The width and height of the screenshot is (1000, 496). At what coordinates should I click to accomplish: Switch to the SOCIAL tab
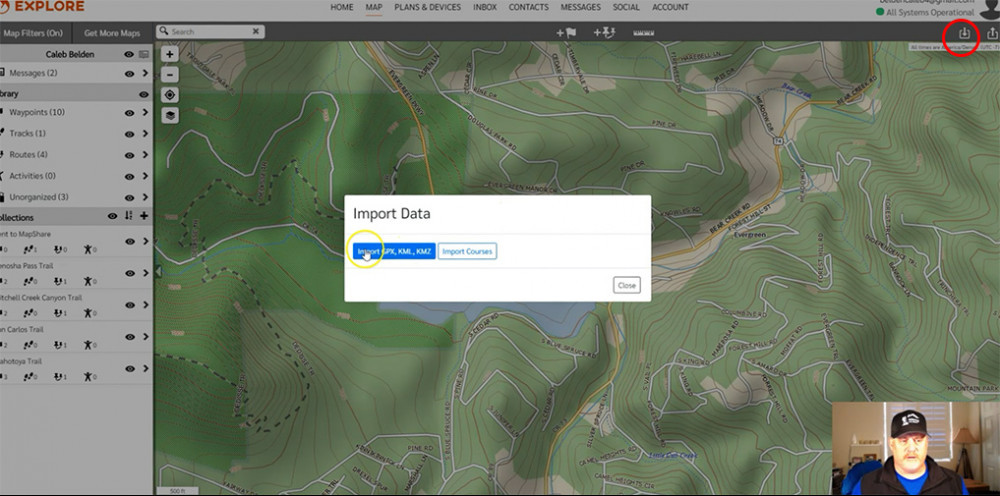626,8
